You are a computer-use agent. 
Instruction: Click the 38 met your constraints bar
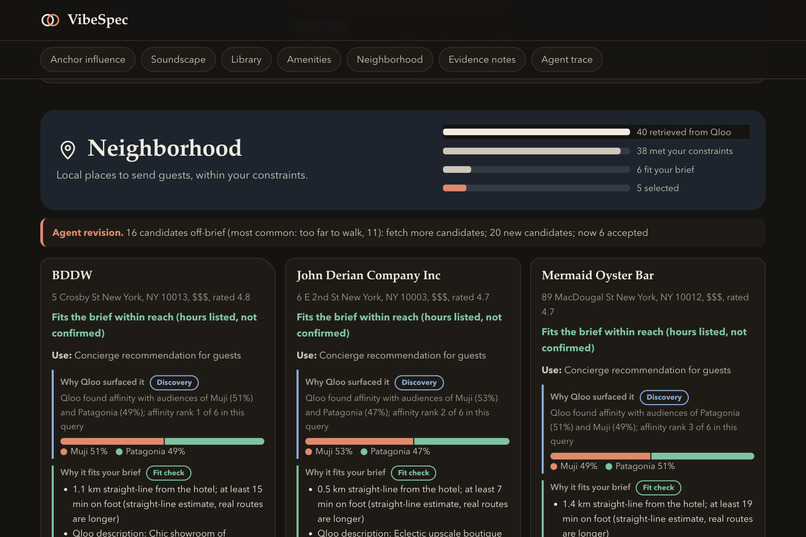coord(536,151)
